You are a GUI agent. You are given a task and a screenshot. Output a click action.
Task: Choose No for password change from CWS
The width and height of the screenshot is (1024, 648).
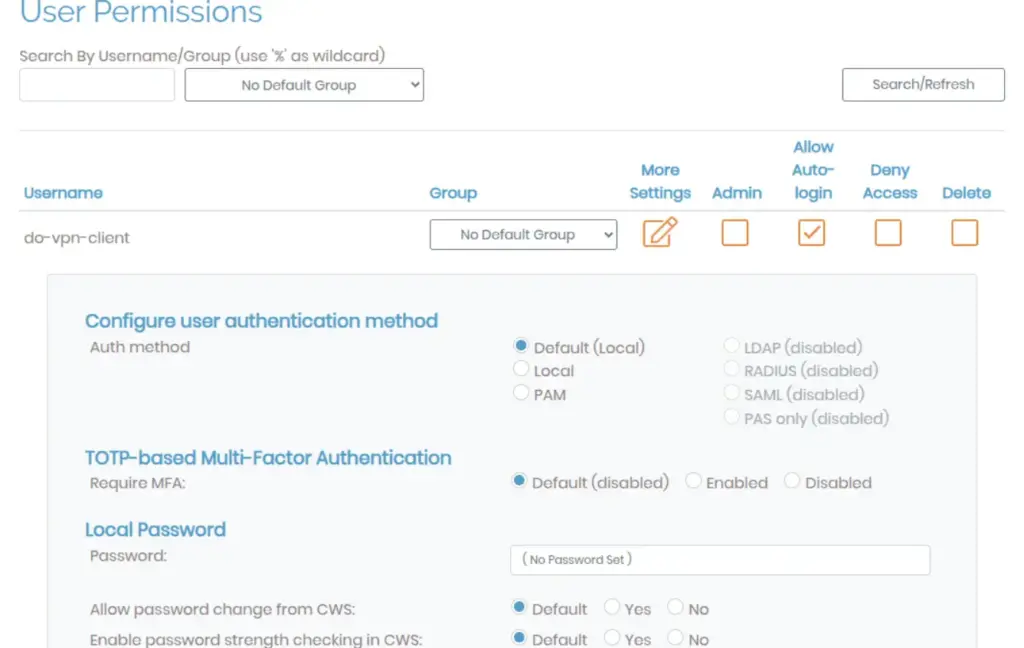[x=676, y=608]
